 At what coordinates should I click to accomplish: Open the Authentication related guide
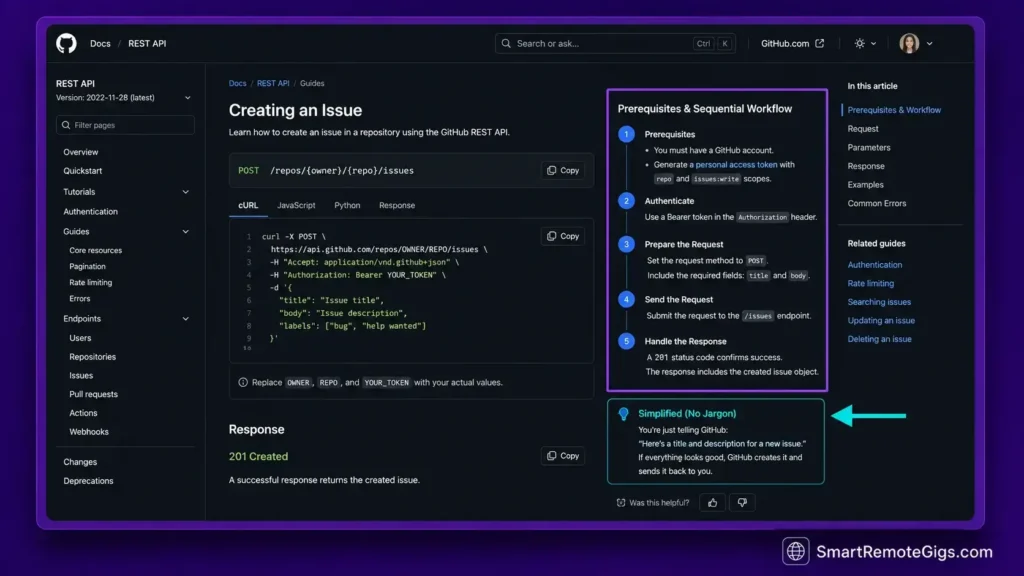874,264
